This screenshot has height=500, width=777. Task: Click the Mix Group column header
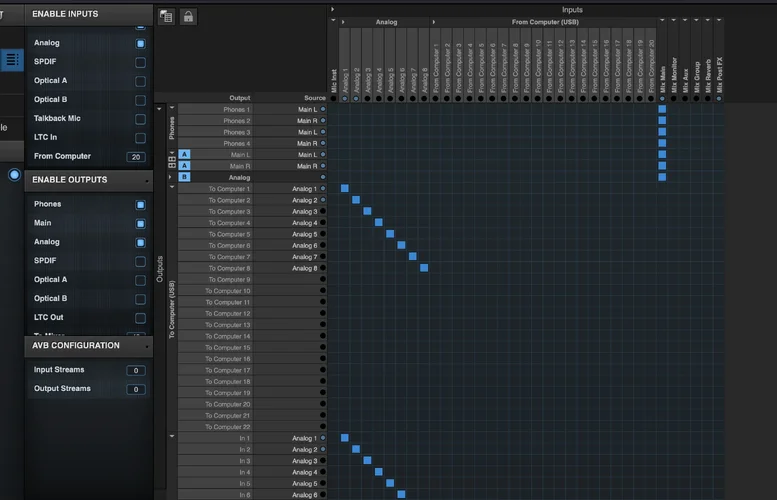click(697, 77)
